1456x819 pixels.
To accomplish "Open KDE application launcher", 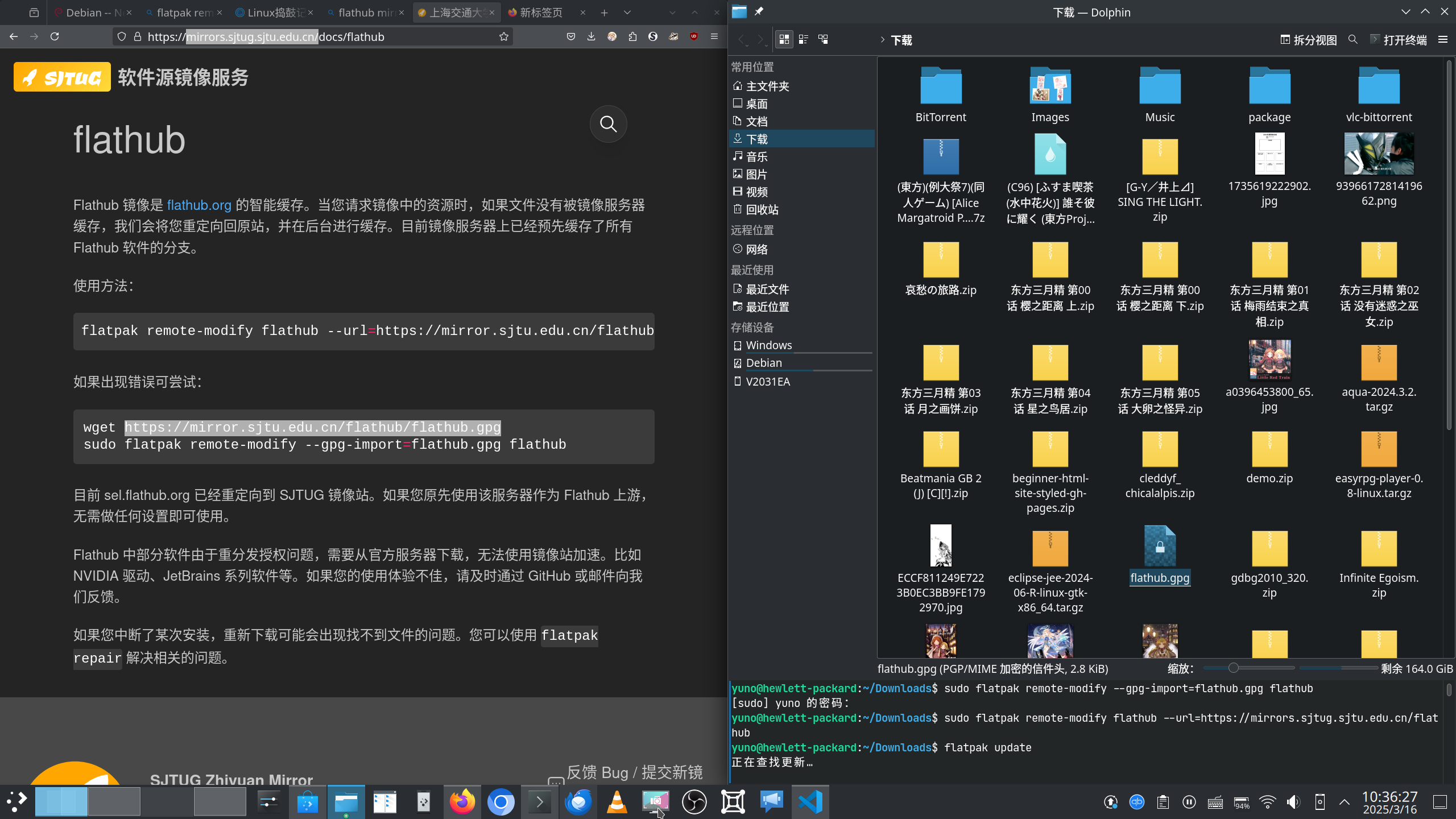I will coord(16,802).
